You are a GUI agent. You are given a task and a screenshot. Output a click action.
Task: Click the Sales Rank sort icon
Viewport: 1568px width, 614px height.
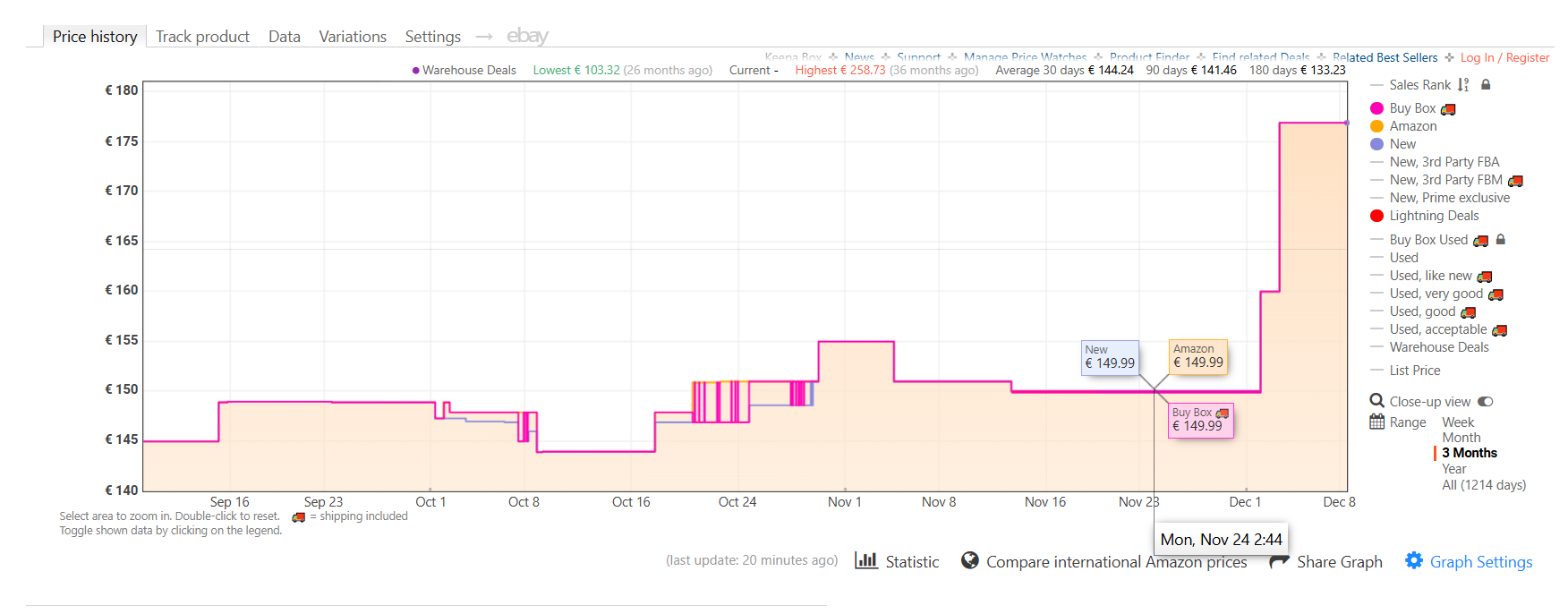1463,85
